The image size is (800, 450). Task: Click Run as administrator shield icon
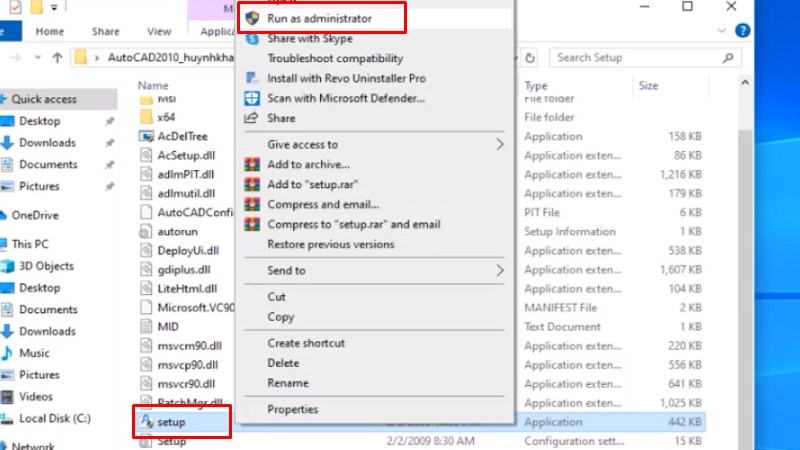click(x=251, y=18)
